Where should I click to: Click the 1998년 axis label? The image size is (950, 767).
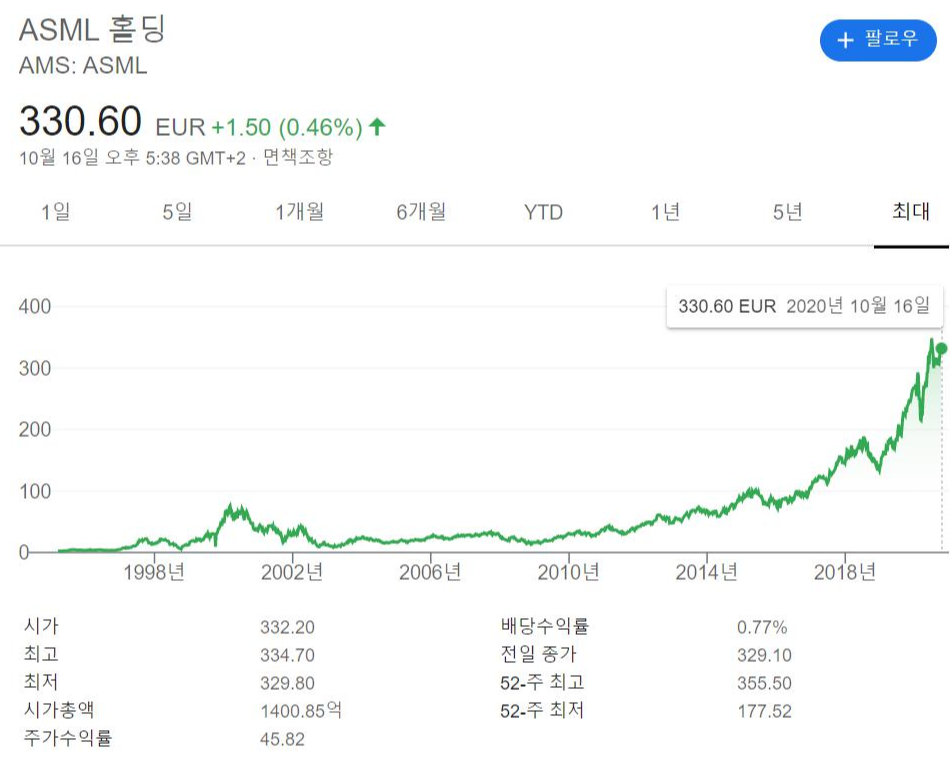[x=154, y=571]
